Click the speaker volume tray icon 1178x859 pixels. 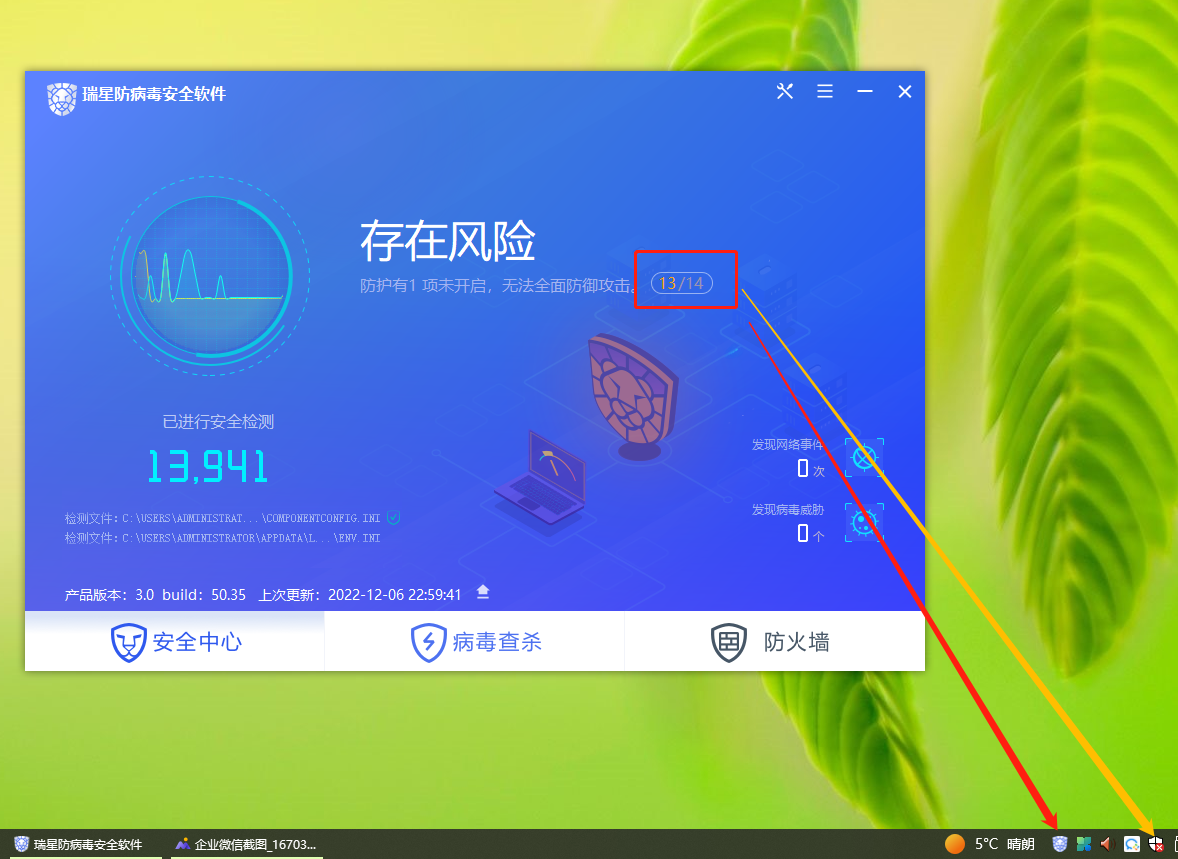tap(1107, 844)
